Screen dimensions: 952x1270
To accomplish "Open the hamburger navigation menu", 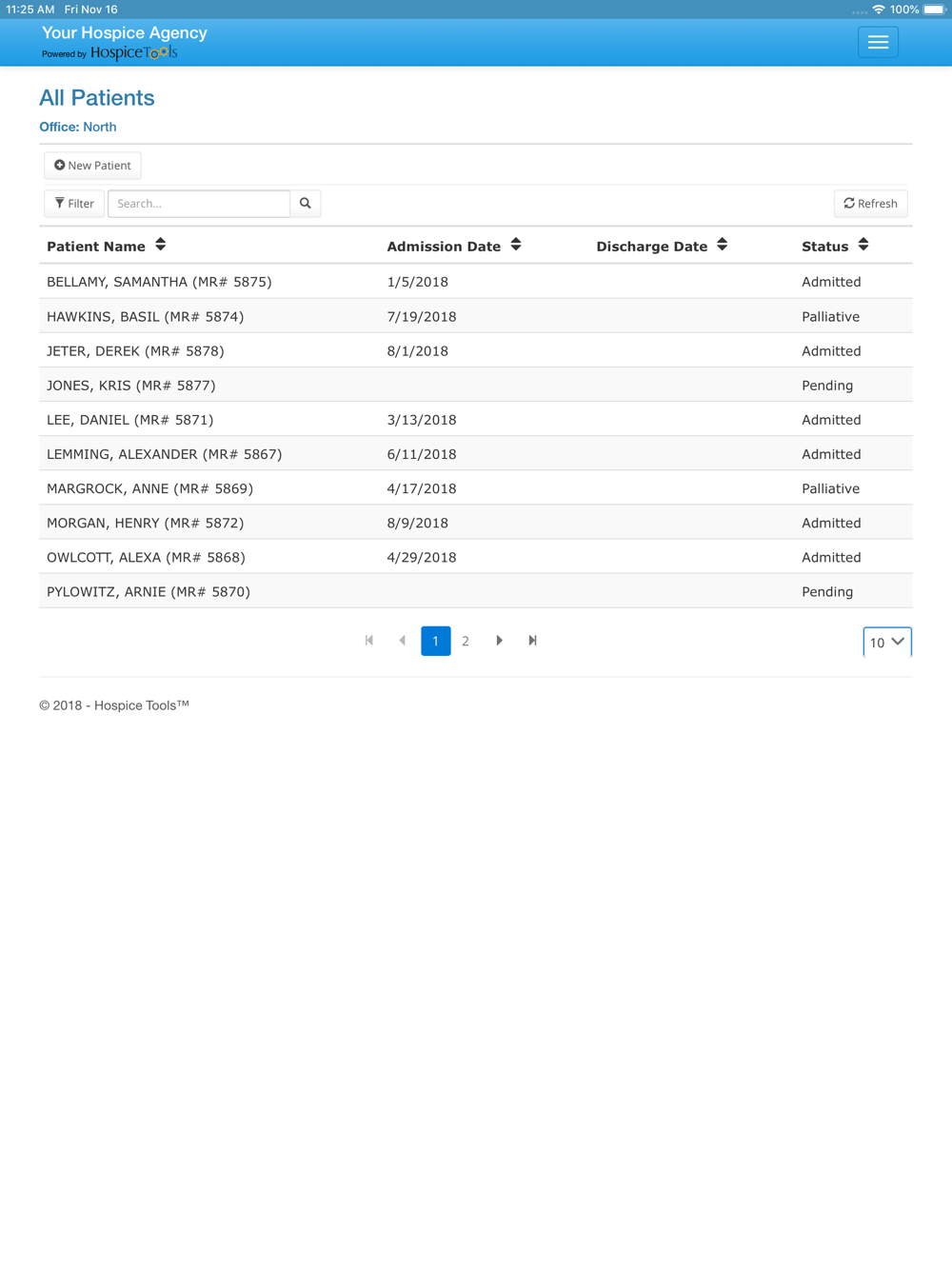I will click(878, 42).
